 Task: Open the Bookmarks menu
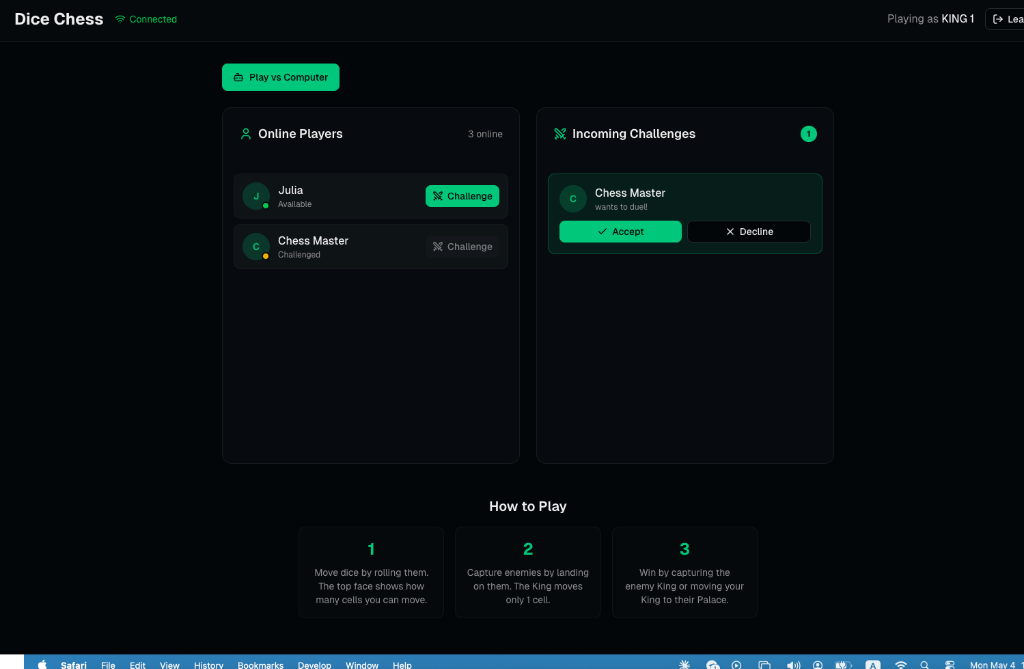260,665
